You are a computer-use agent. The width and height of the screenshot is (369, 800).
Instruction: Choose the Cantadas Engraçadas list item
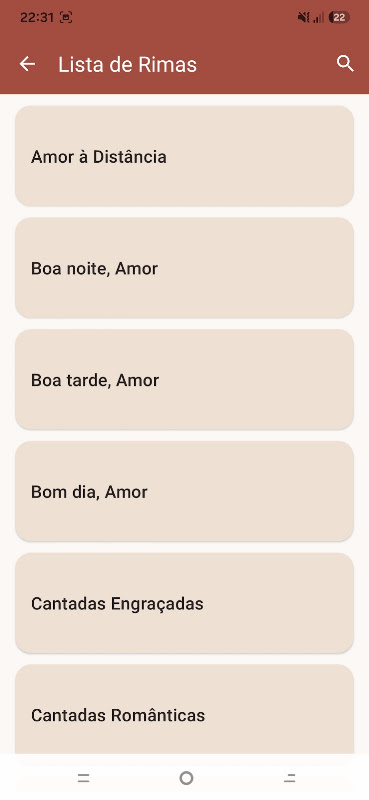pos(184,603)
